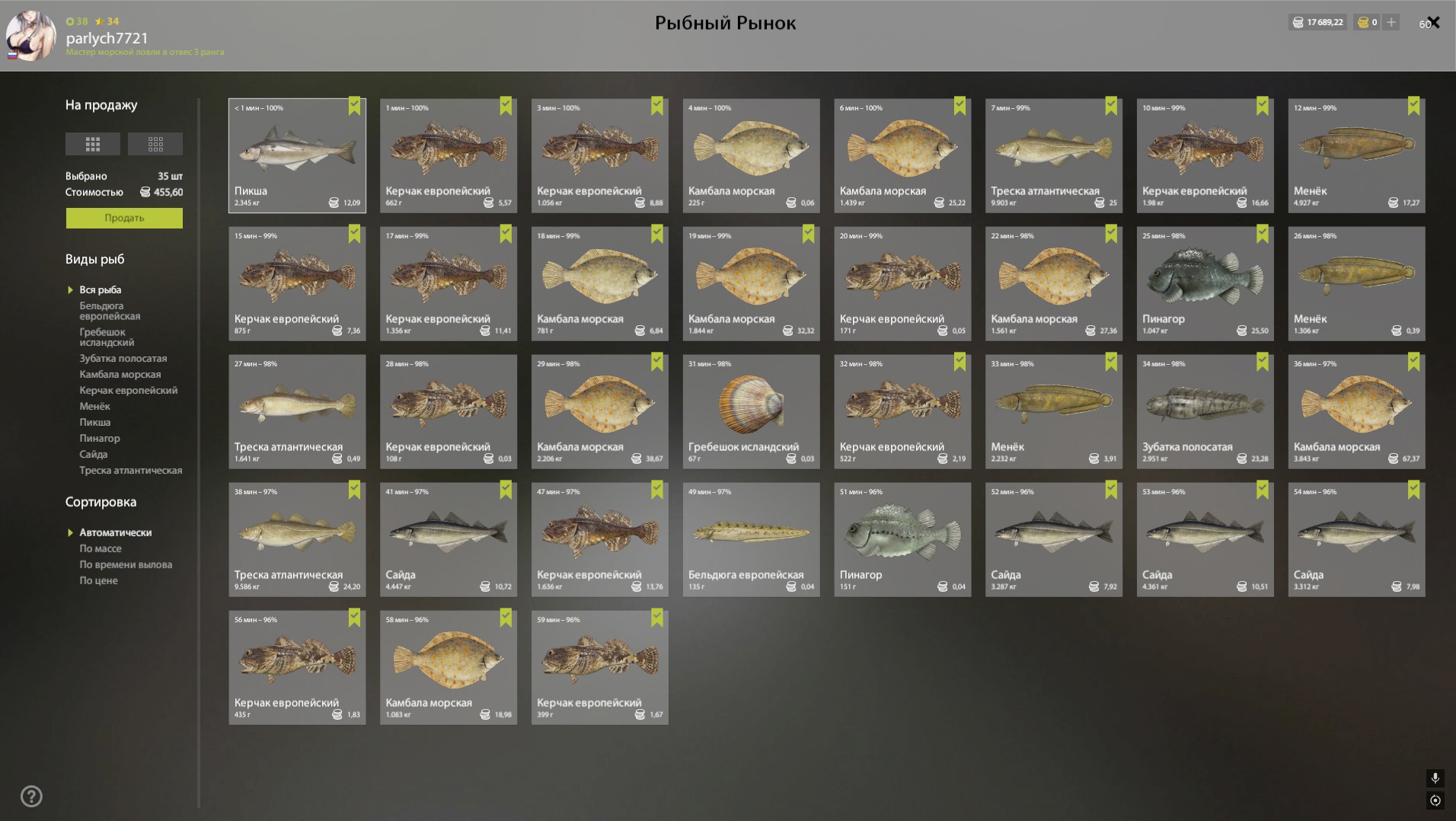
Task: Filter by Треска атлантическая species
Action: click(131, 470)
